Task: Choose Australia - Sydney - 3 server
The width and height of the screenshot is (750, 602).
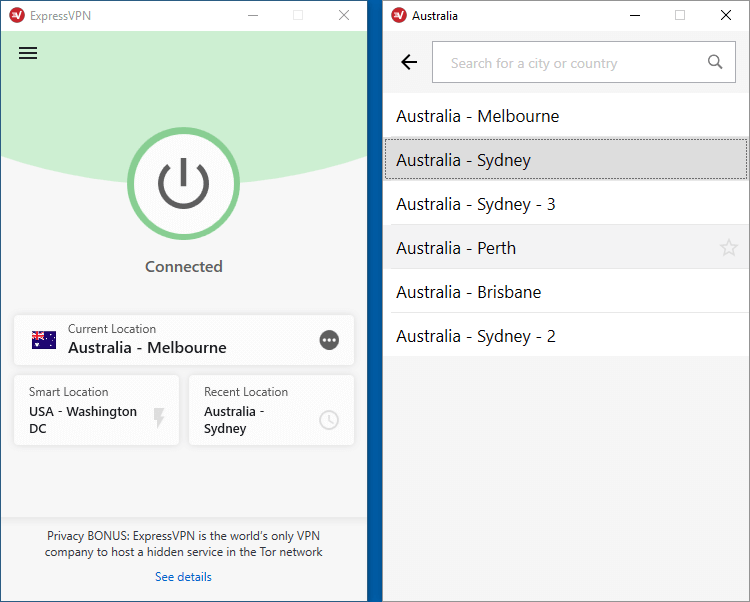Action: pyautogui.click(x=566, y=204)
